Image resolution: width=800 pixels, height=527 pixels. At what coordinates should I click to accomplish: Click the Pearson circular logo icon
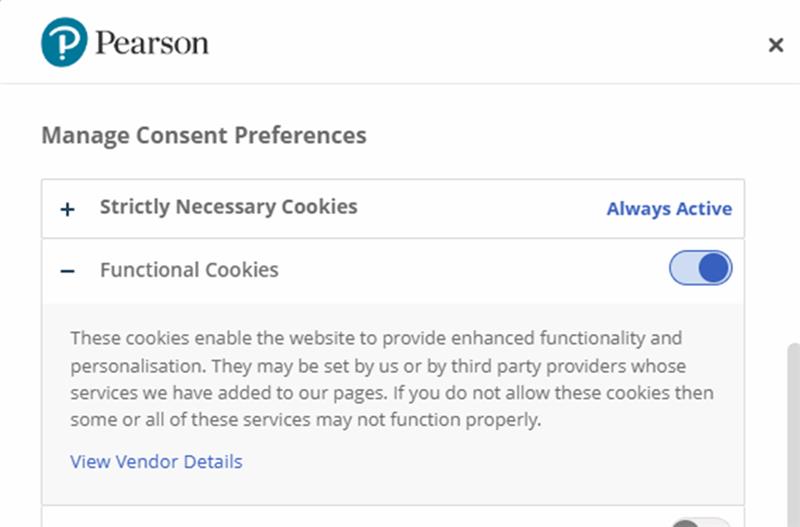click(64, 43)
